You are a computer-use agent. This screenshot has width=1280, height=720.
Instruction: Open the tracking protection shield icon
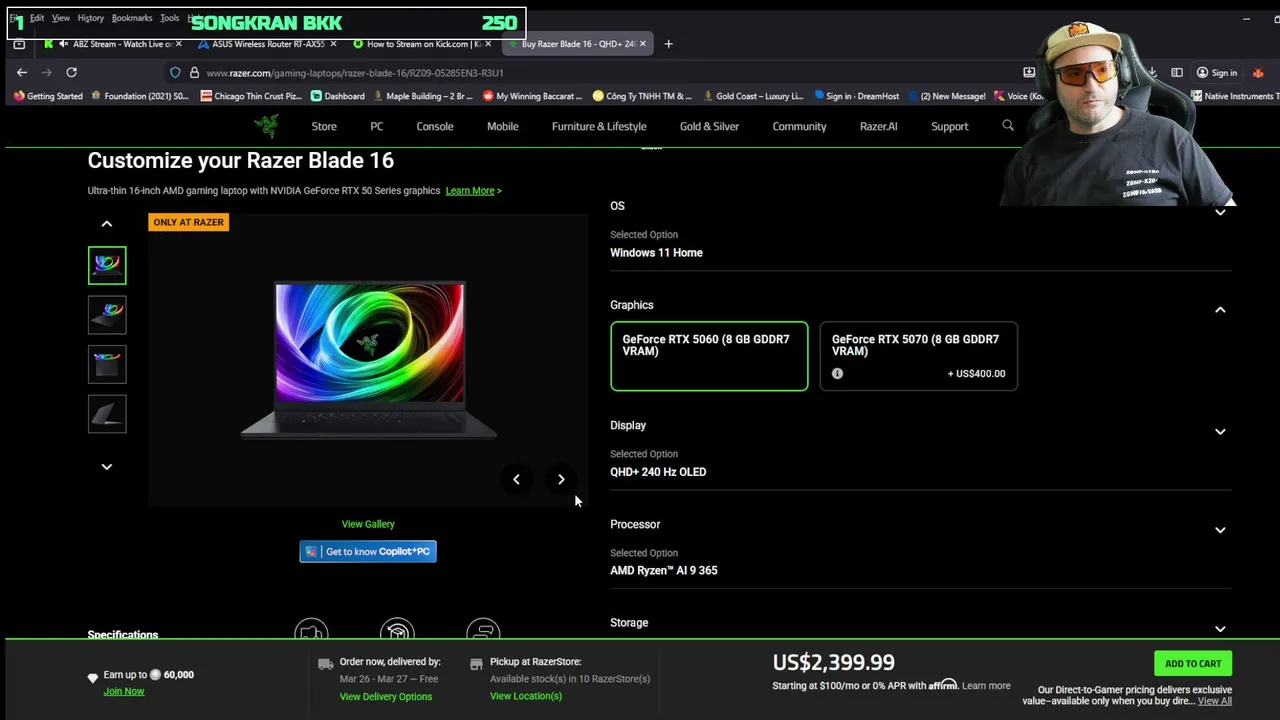175,72
